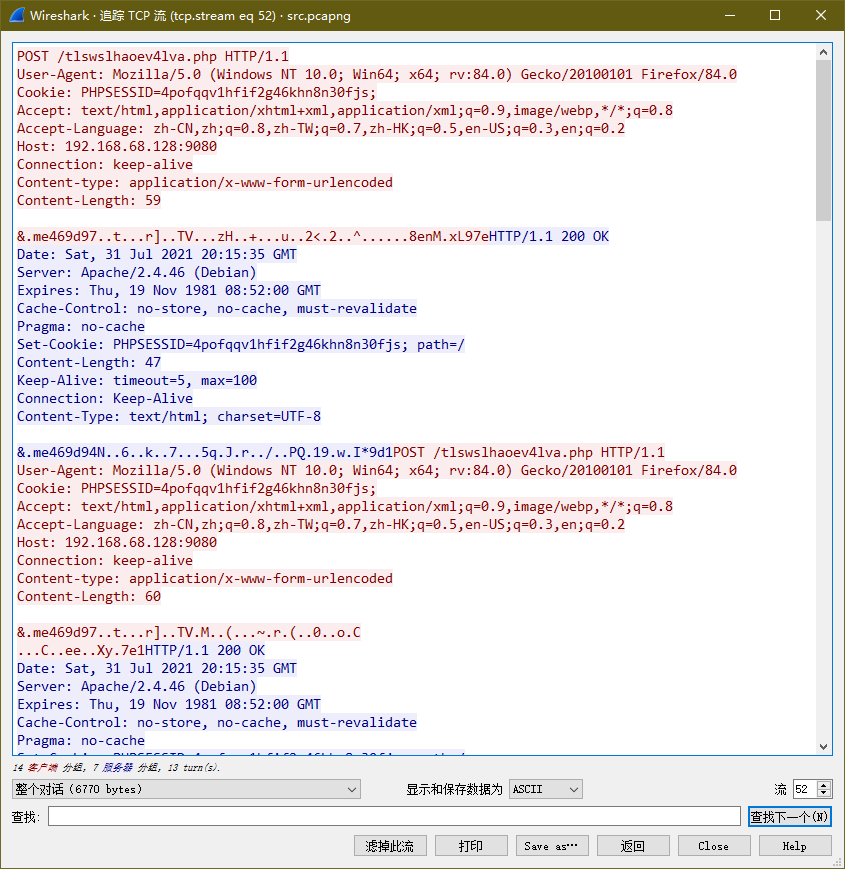Click the scrollbar up arrow
This screenshot has height=869, width=845.
tap(823, 52)
